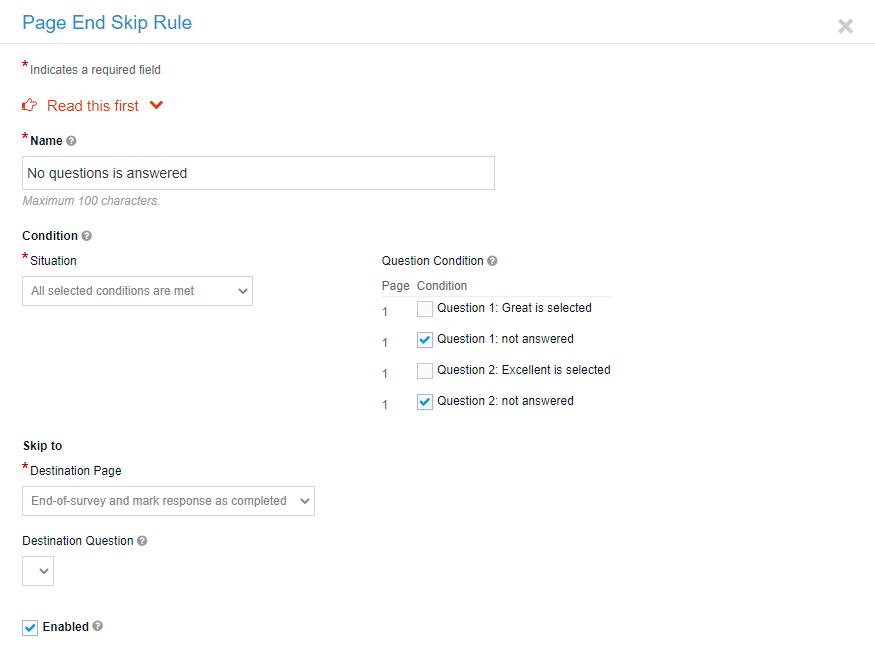
Task: Click the thumbs-up icon before Read this first
Action: [x=30, y=105]
